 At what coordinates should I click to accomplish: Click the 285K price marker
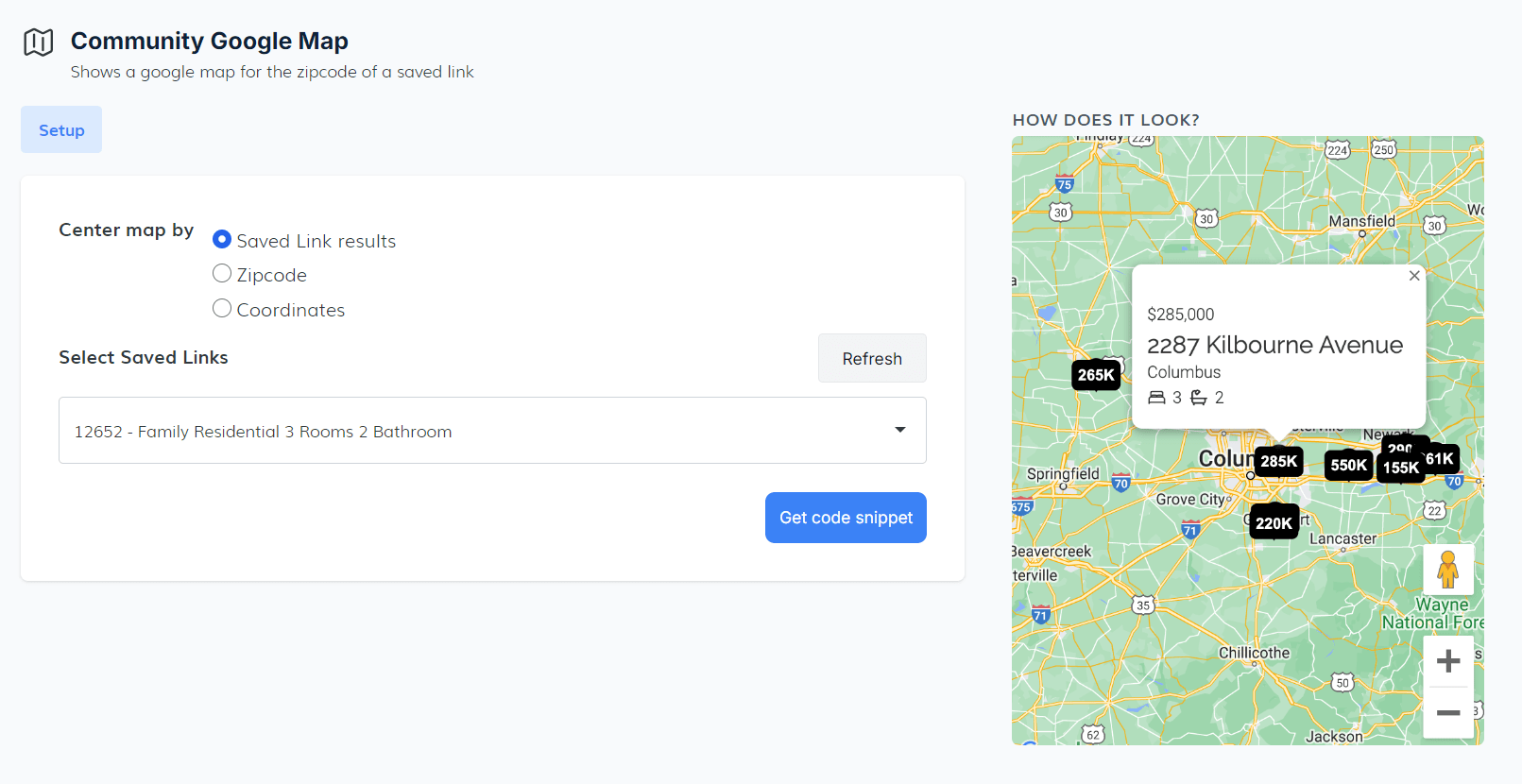tap(1278, 461)
